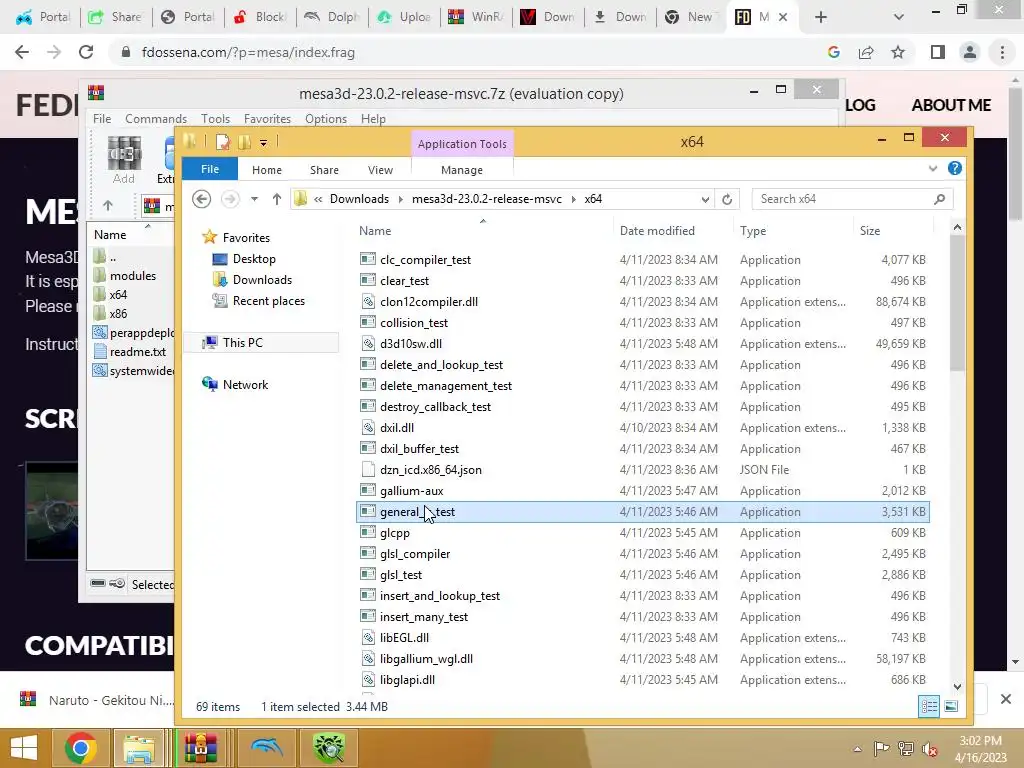
Task: Click ABOUT ME link on website
Action: [x=951, y=105]
